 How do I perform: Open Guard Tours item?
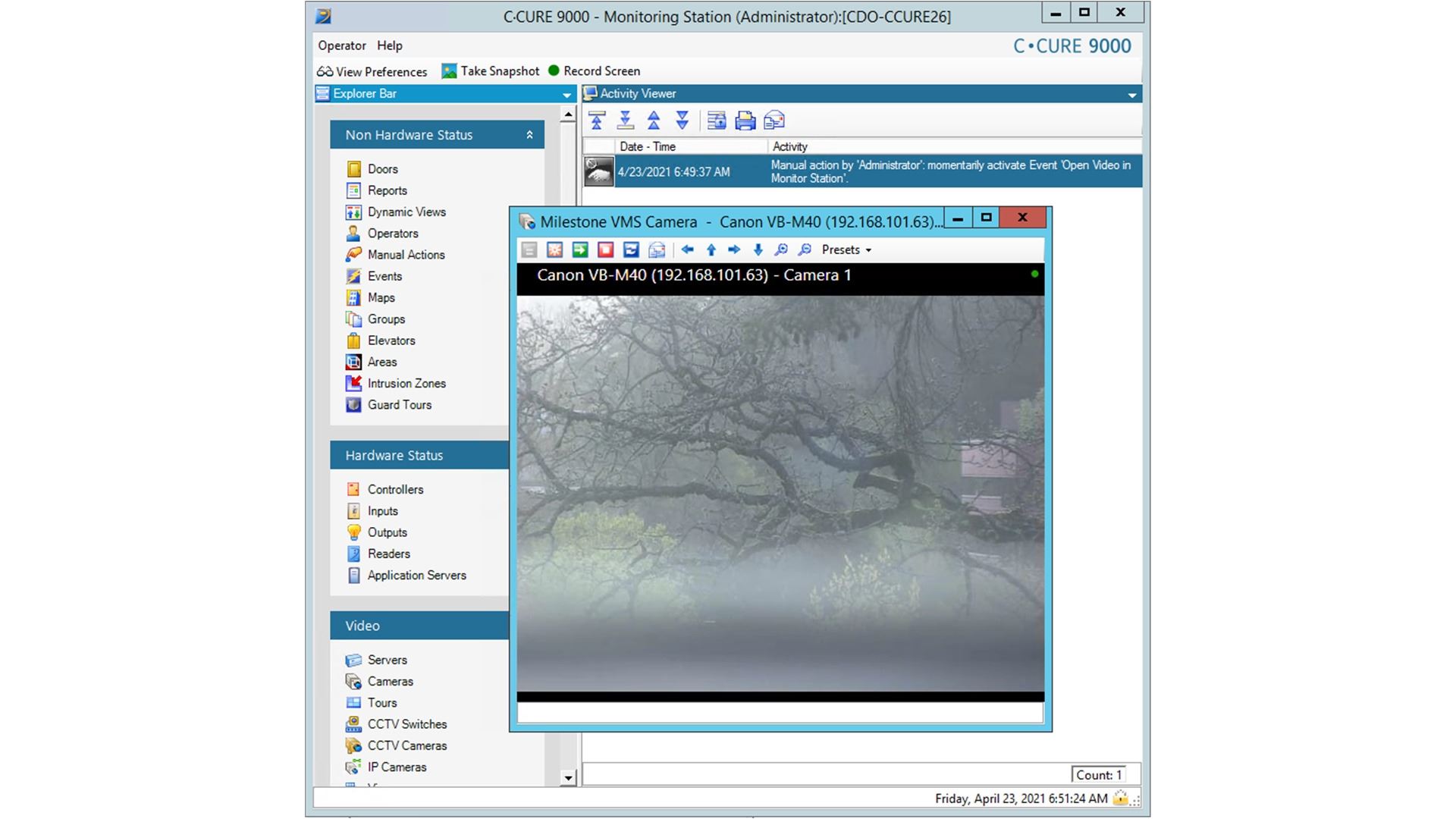(x=389, y=405)
